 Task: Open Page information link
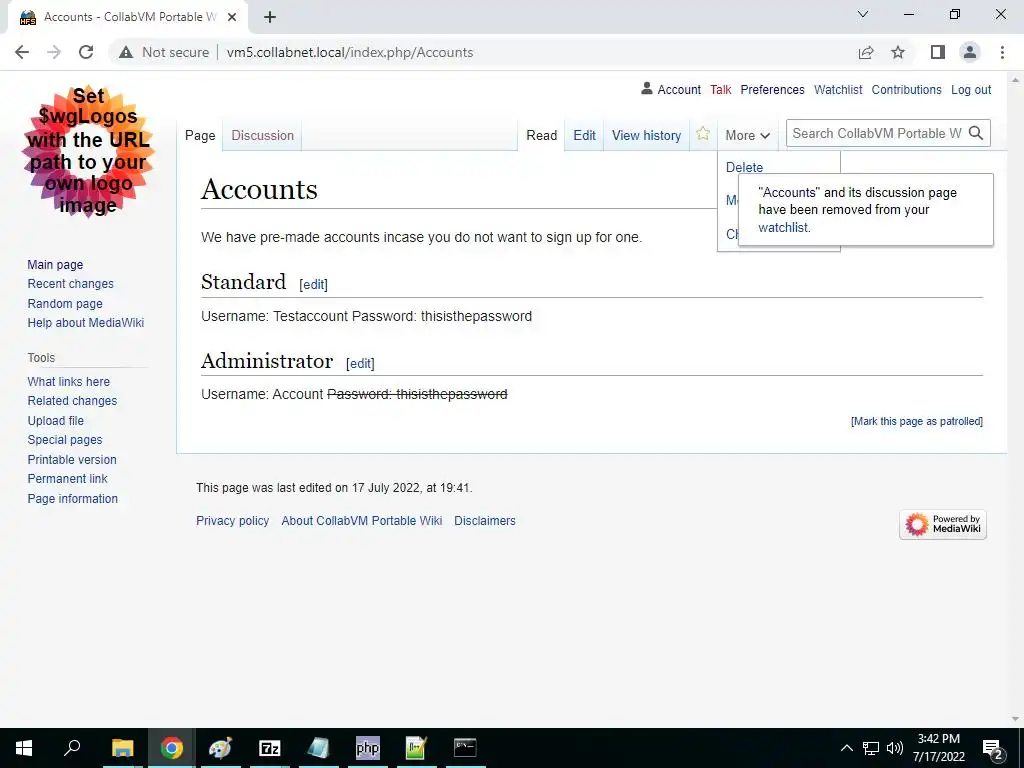coord(72,498)
